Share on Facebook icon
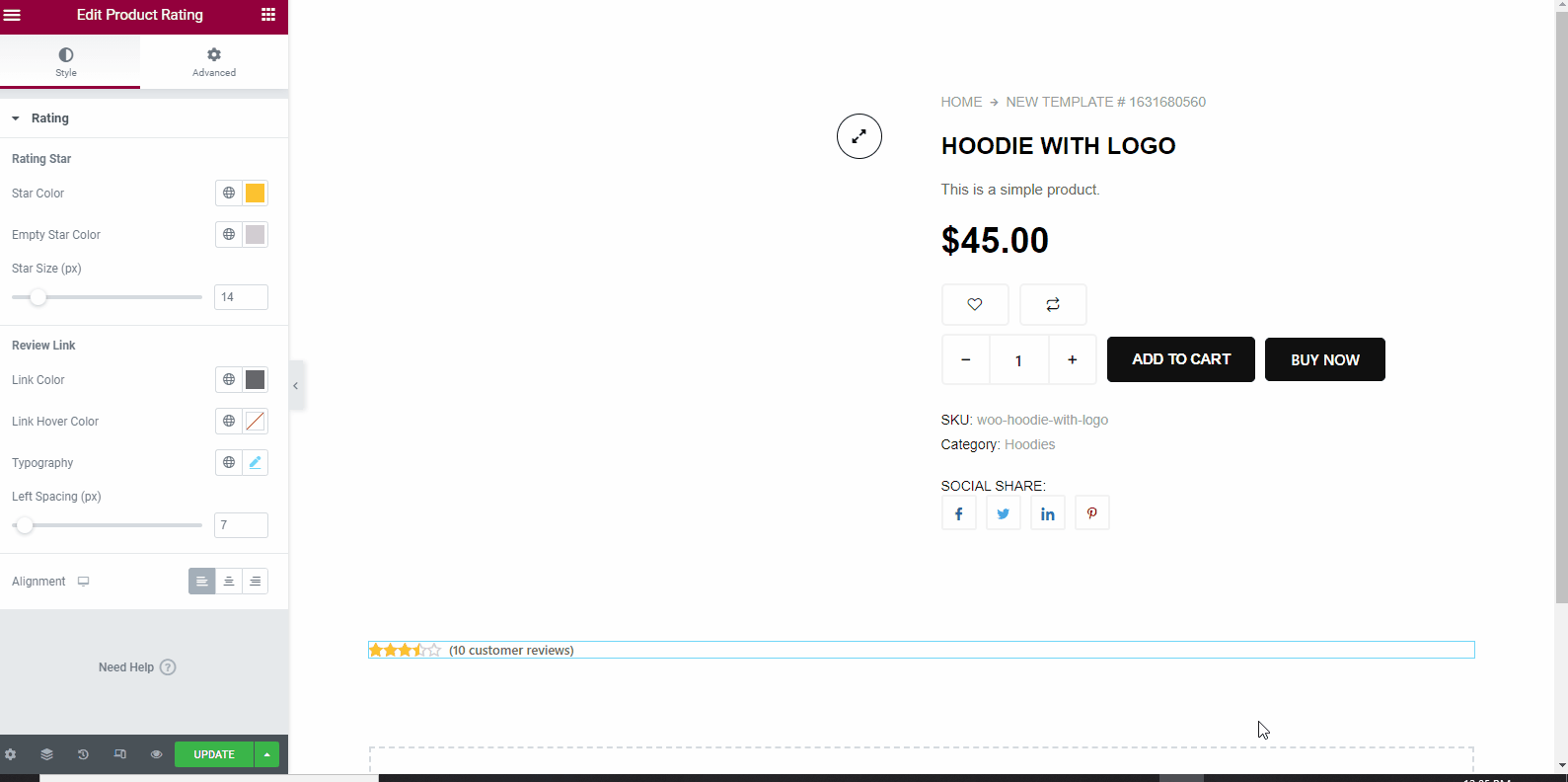The image size is (1568, 782). (958, 513)
